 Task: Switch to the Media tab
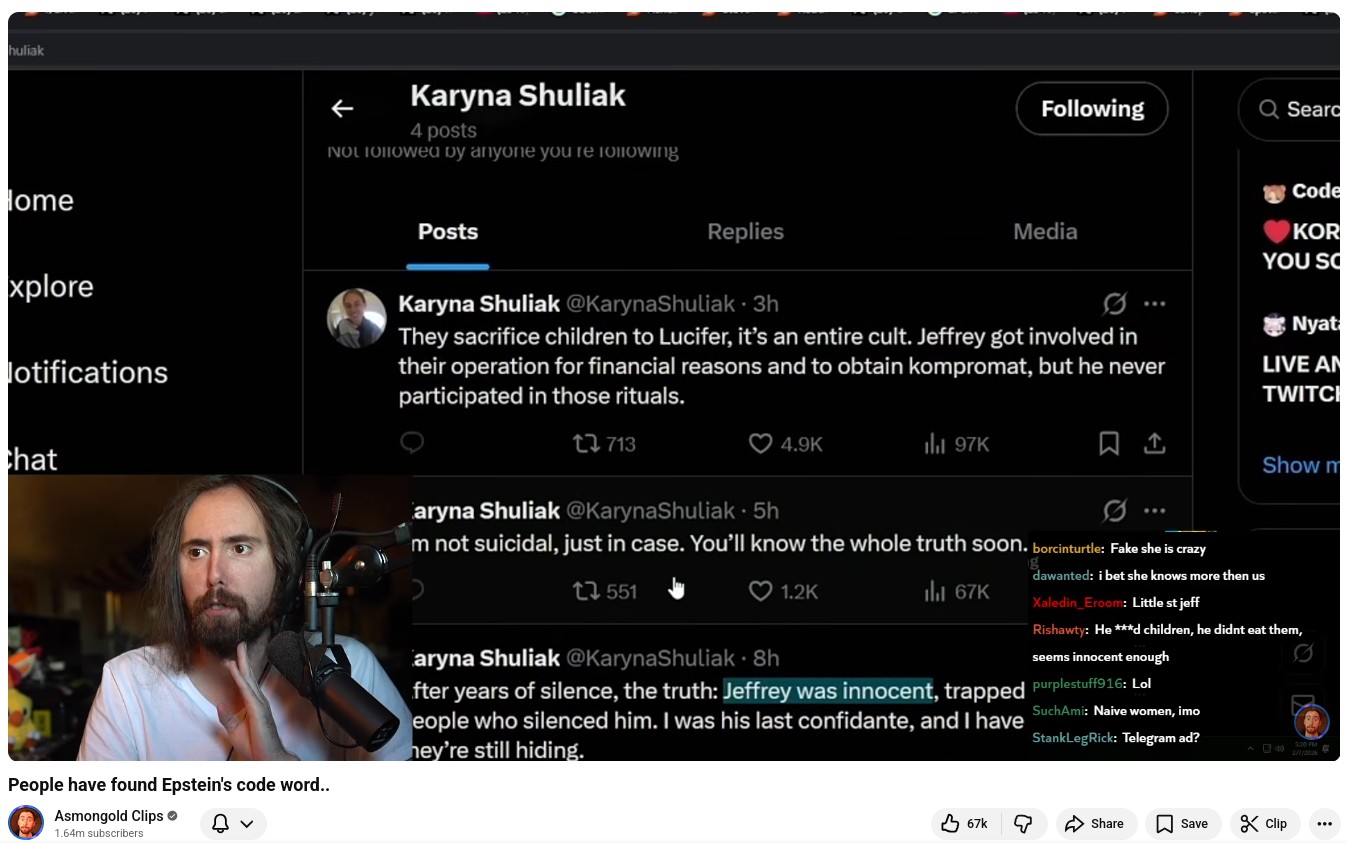tap(1044, 232)
